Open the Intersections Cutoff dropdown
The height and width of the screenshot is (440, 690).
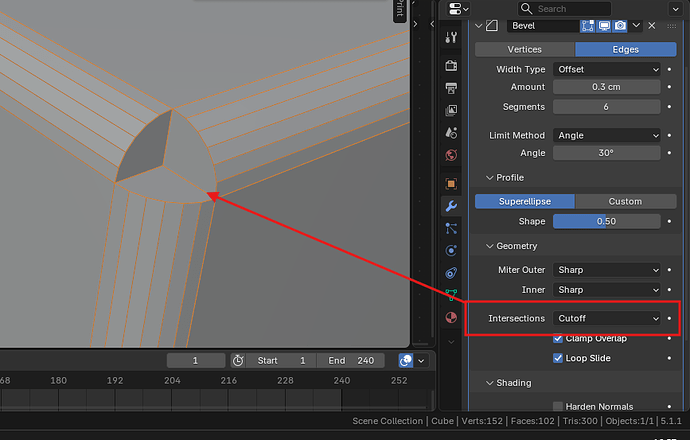[607, 318]
